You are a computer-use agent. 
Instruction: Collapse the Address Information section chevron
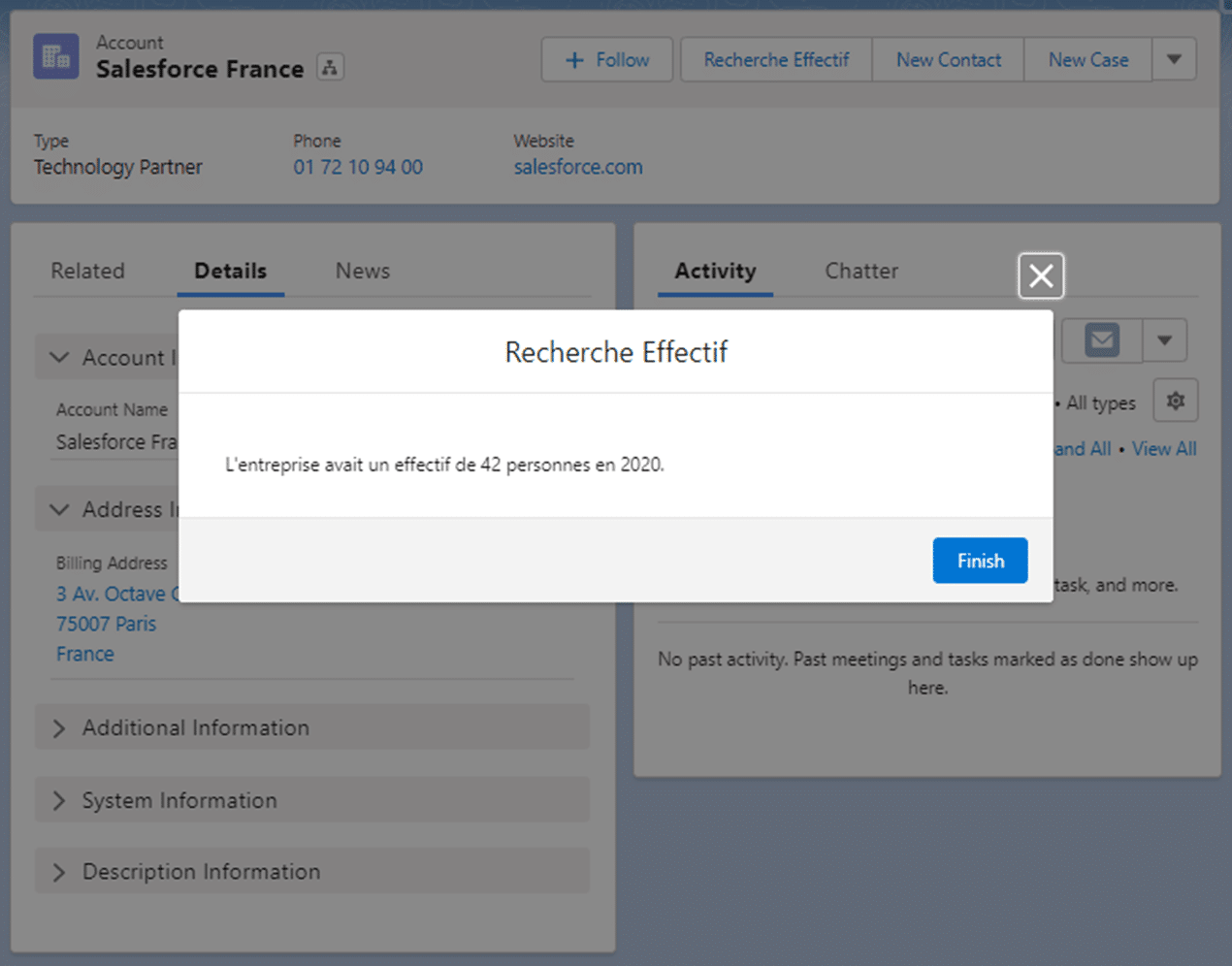click(59, 509)
